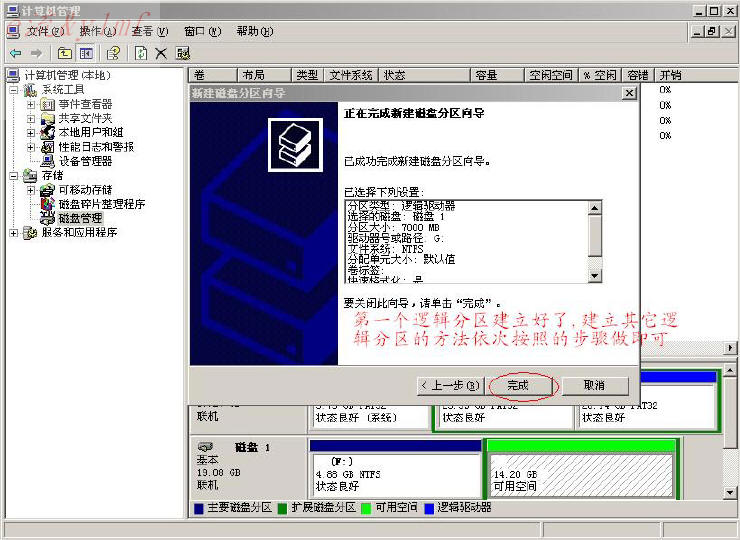The width and height of the screenshot is (740, 540).
Task: Open the 查看(V) menu
Action: 149,31
